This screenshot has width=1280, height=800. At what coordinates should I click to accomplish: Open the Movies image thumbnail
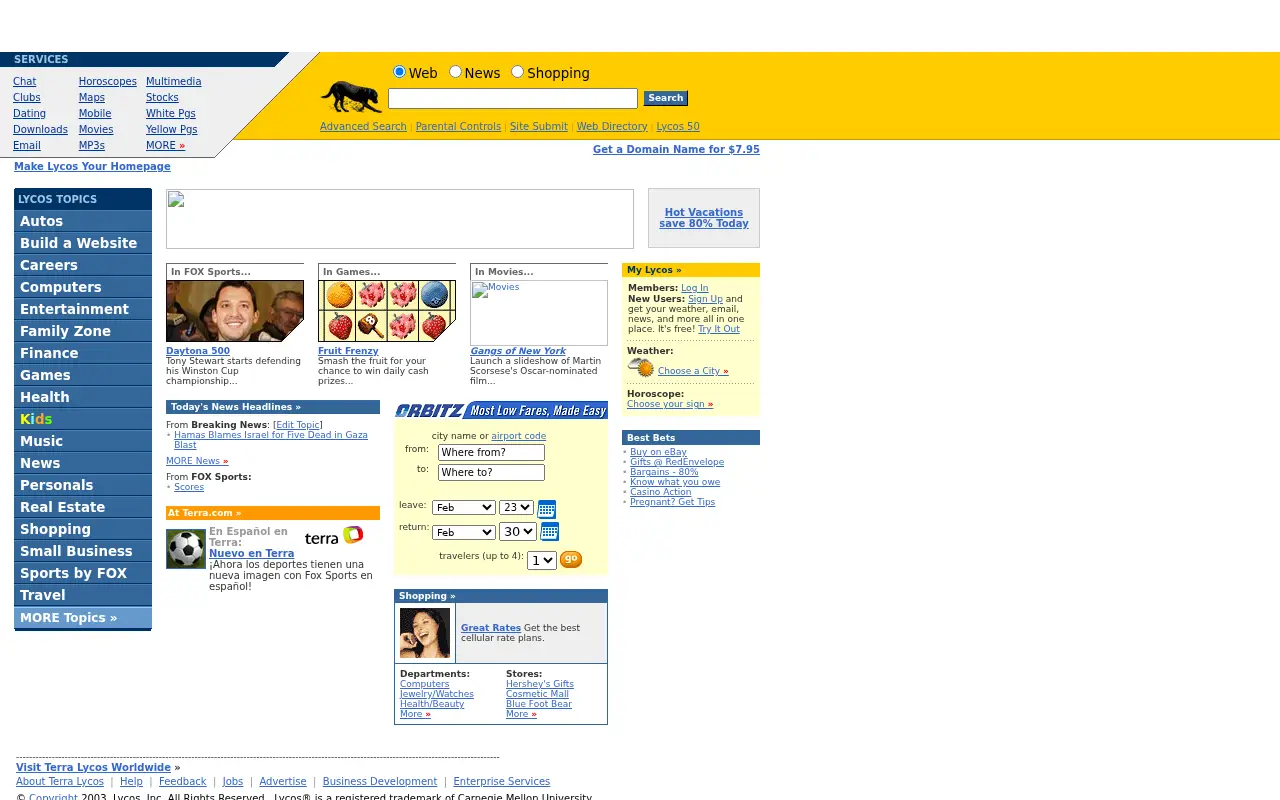[x=539, y=313]
